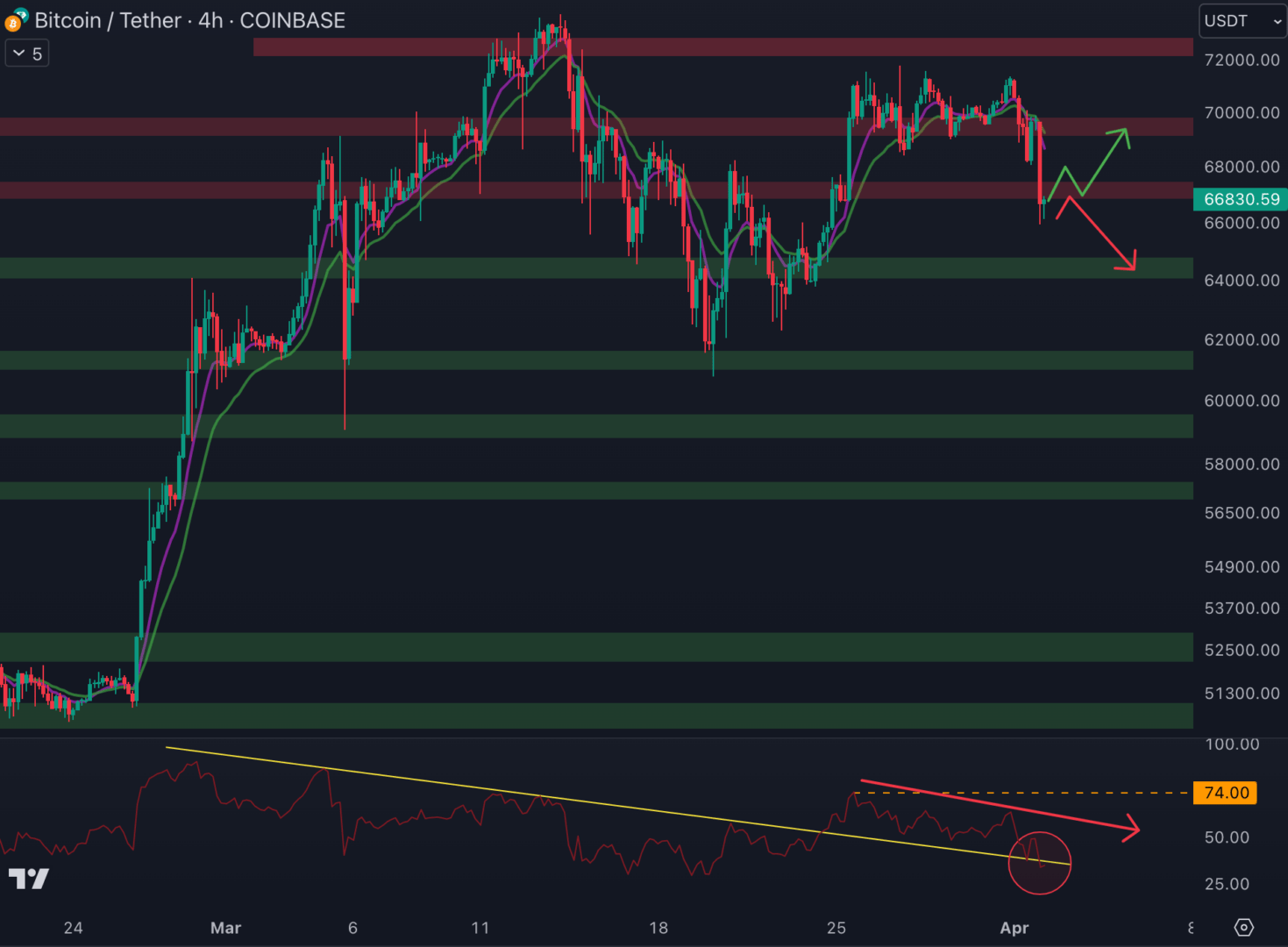Select the yellow RSI trendline
Screen dimensions: 1288x947
pyautogui.click(x=614, y=805)
